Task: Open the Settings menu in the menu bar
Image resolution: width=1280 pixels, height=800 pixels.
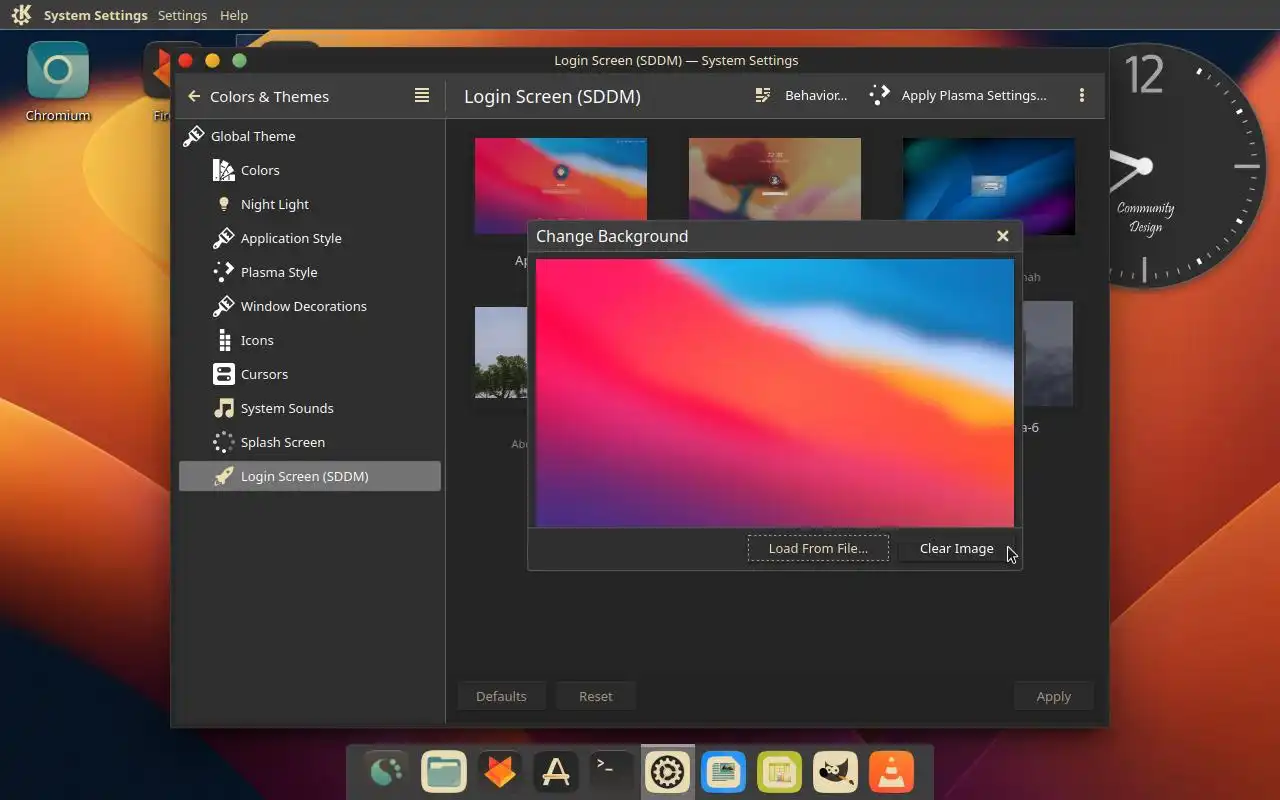Action: (182, 15)
